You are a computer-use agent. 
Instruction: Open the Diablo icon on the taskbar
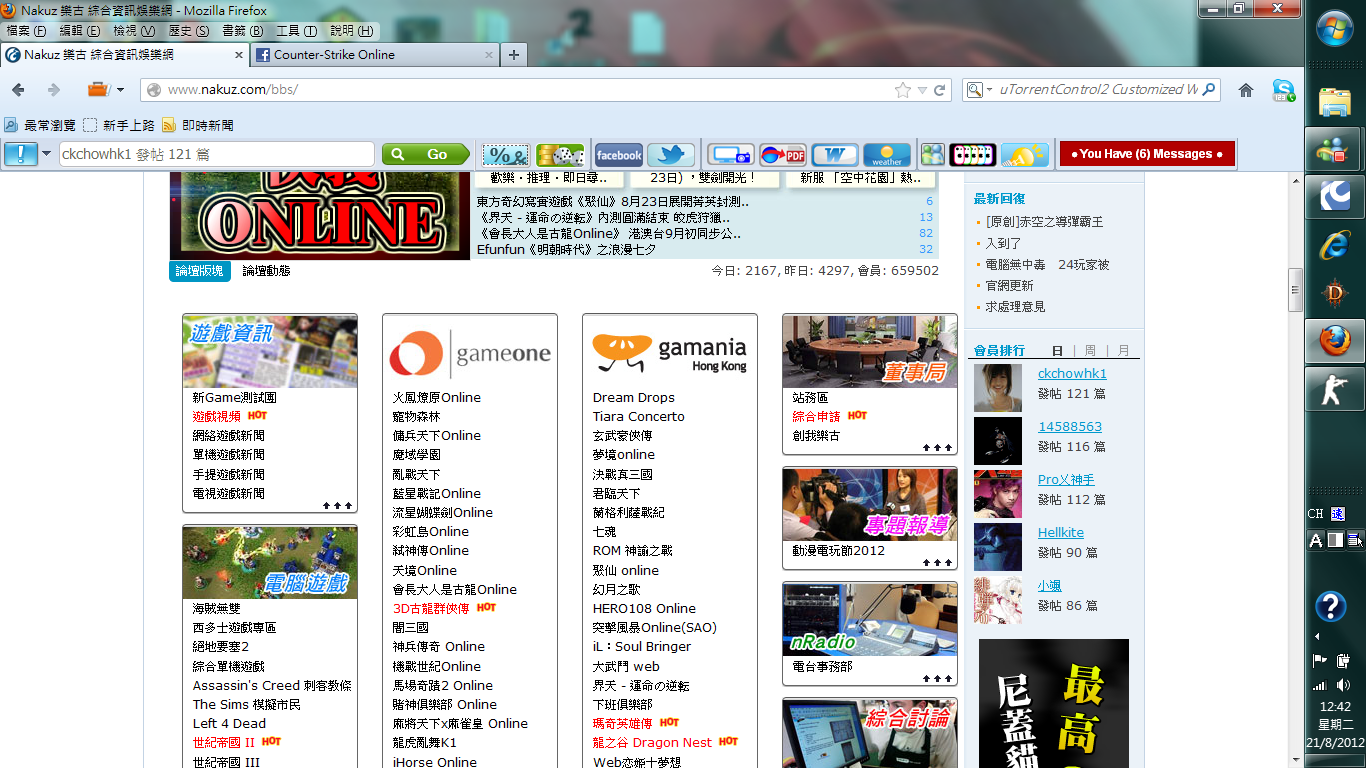click(x=1335, y=294)
